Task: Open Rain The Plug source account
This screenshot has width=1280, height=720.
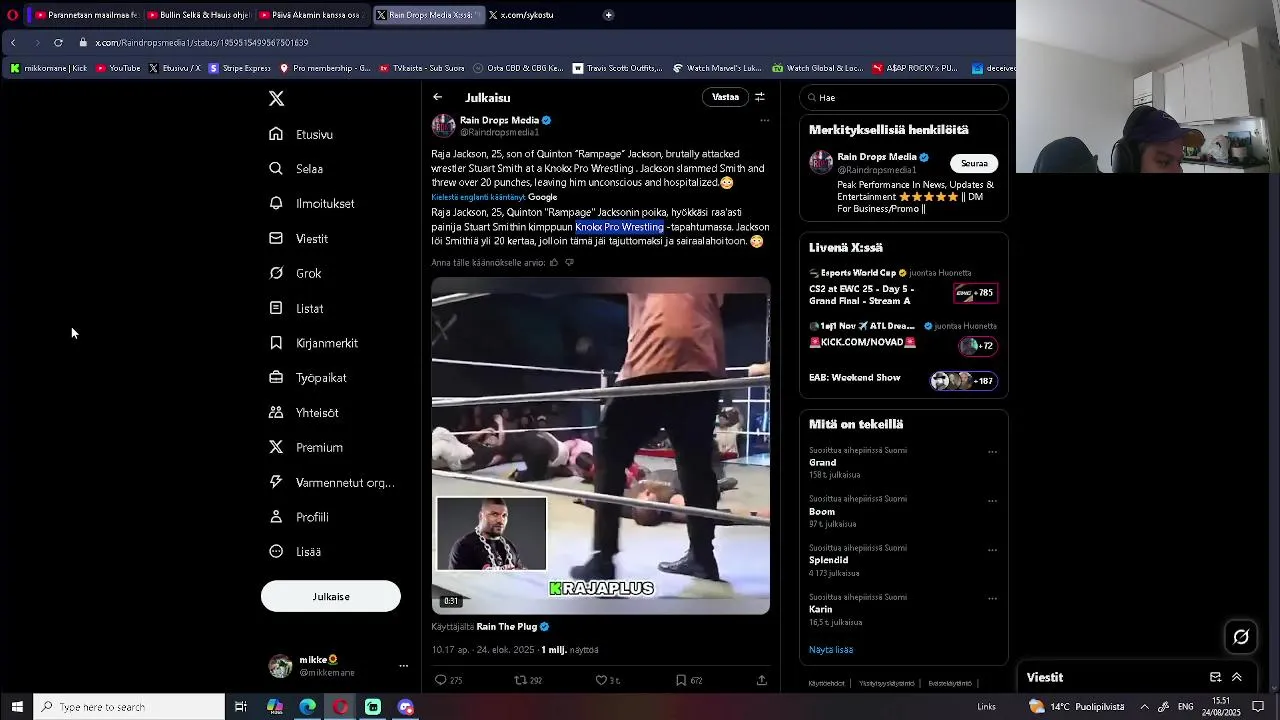Action: (x=507, y=627)
